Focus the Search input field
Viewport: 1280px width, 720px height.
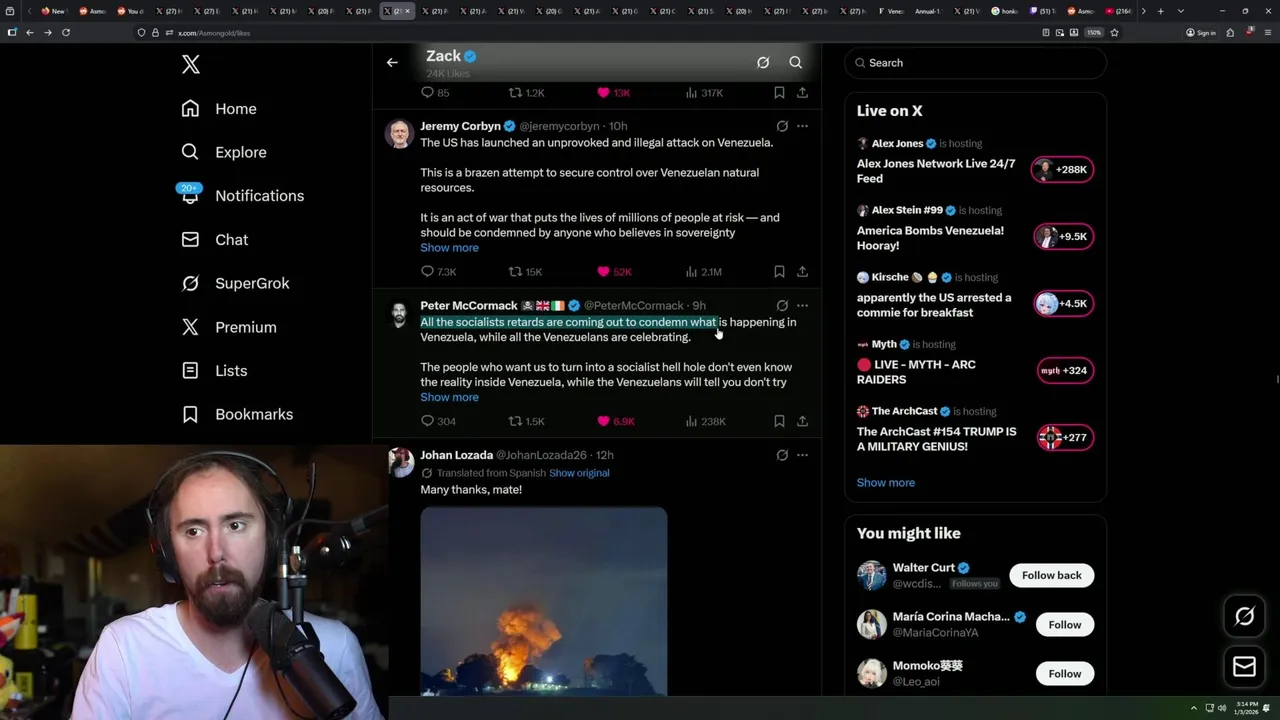coord(975,63)
